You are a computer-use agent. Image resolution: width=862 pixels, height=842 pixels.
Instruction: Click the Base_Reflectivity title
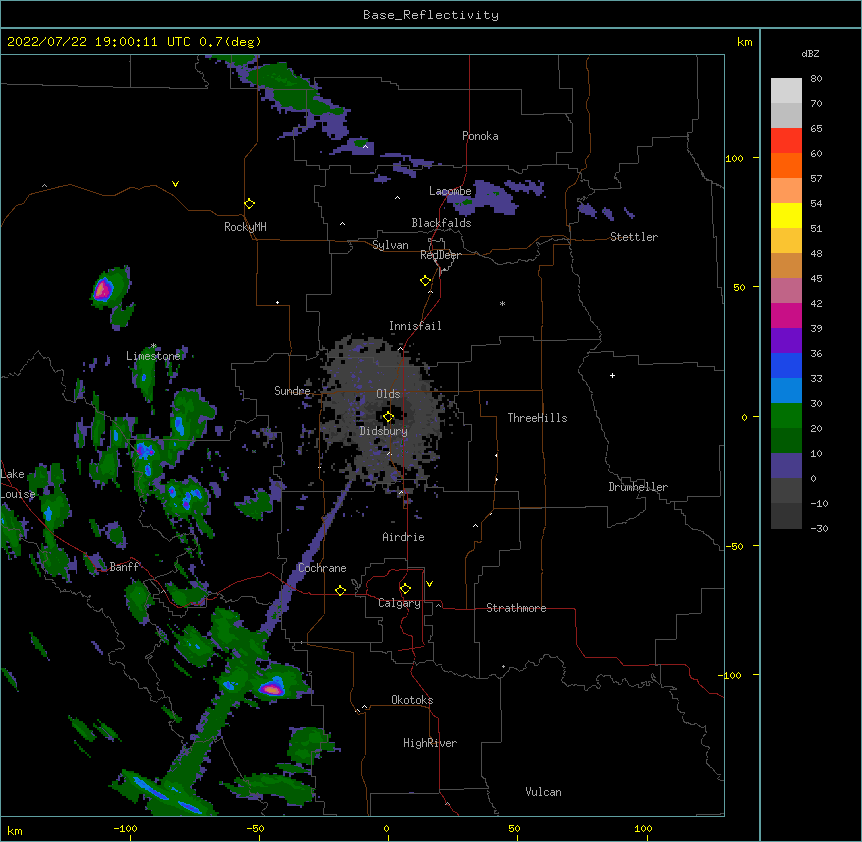[431, 15]
